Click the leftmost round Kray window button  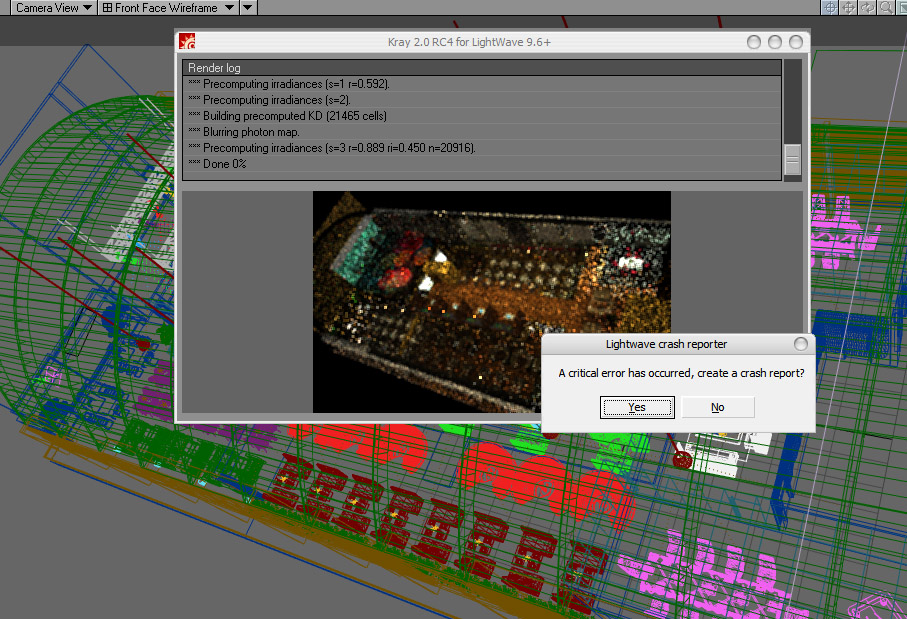[x=754, y=42]
